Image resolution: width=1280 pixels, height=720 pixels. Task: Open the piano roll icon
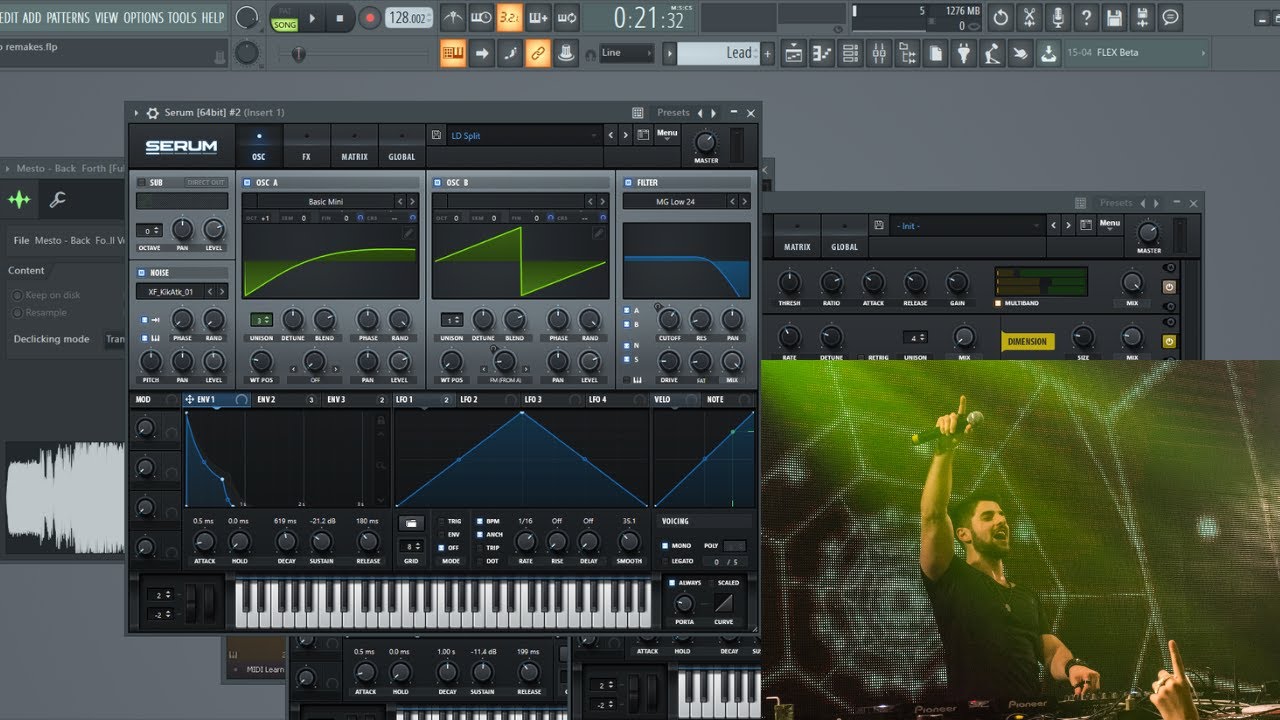click(822, 53)
